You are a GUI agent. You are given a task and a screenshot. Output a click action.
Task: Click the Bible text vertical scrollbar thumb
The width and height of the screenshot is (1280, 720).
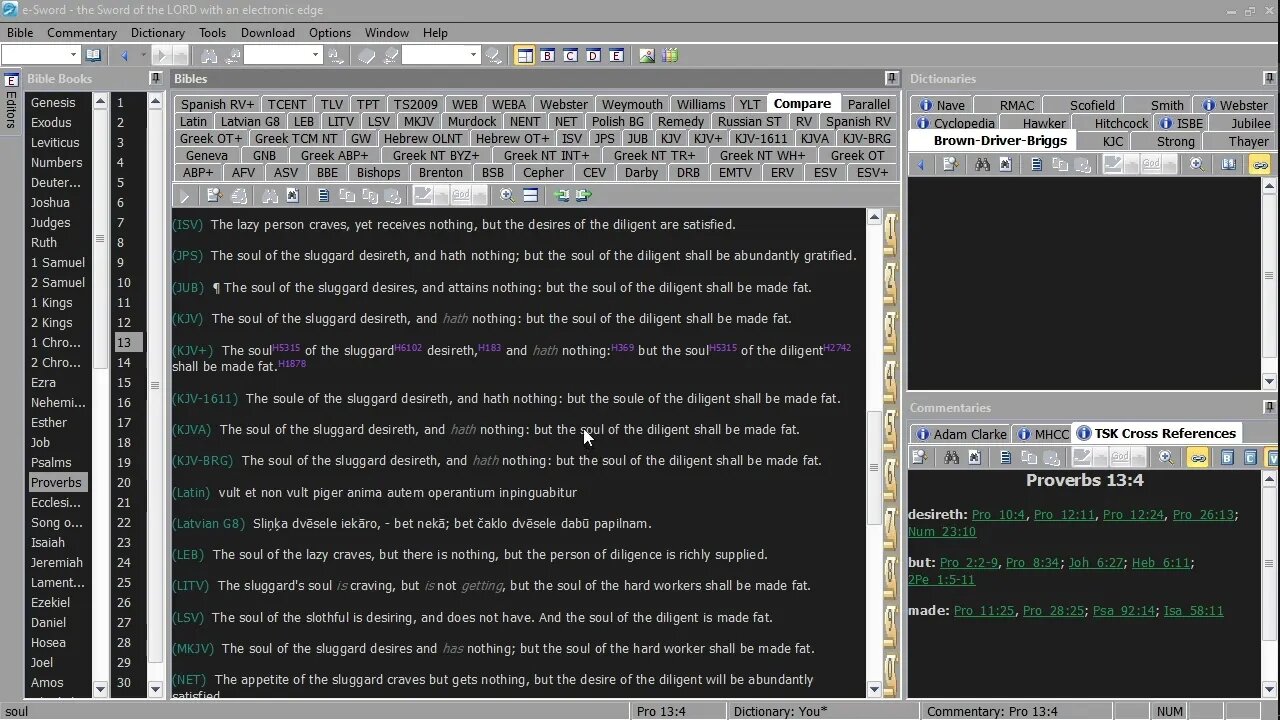tap(874, 467)
